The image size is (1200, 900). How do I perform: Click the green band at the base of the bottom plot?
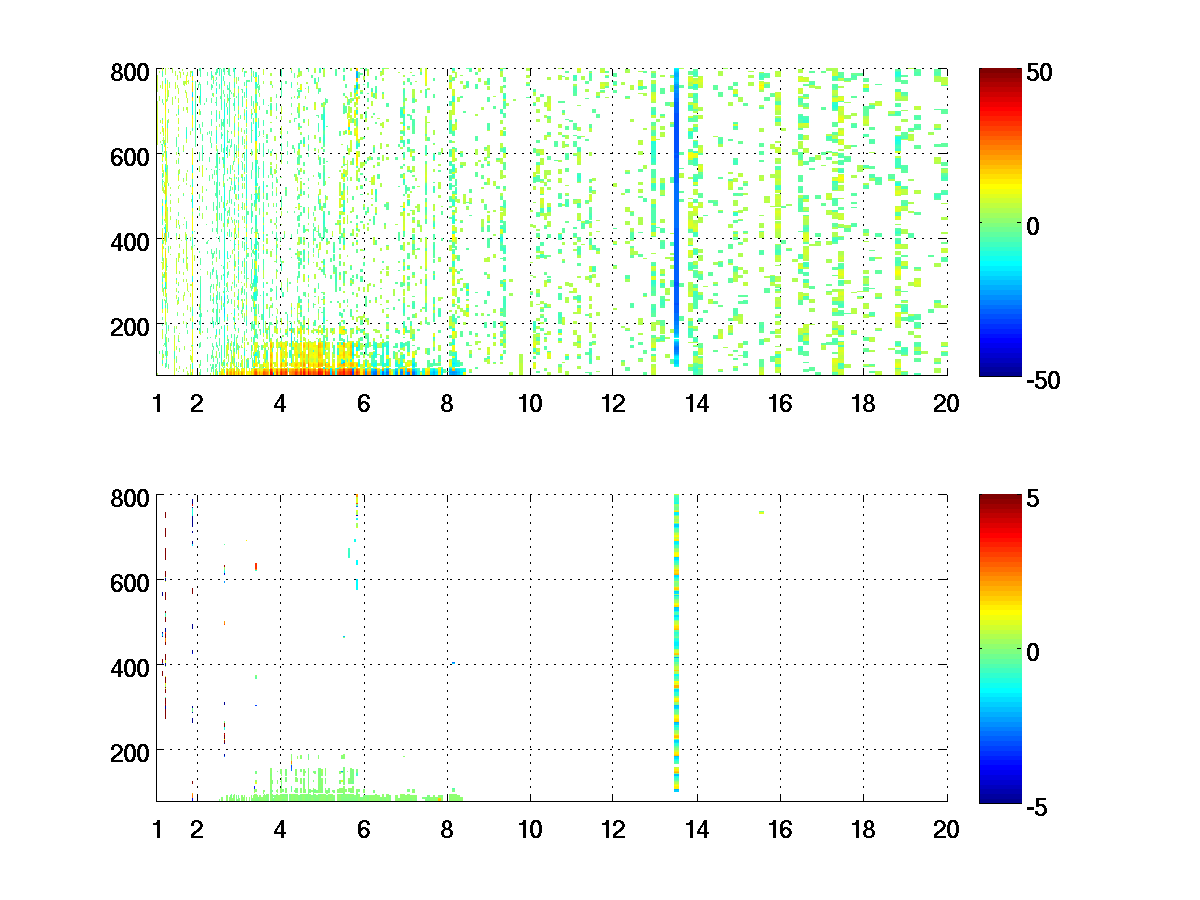(340, 797)
